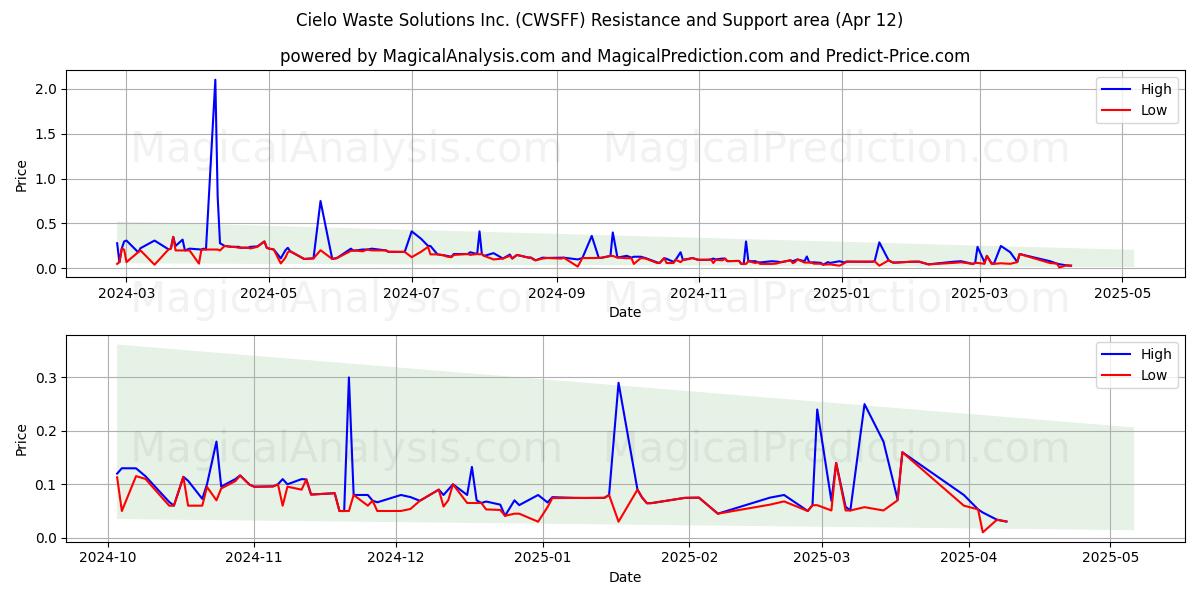The height and width of the screenshot is (600, 1200).
Task: Click the 2024-10 tick label on bottom chart
Action: point(109,558)
